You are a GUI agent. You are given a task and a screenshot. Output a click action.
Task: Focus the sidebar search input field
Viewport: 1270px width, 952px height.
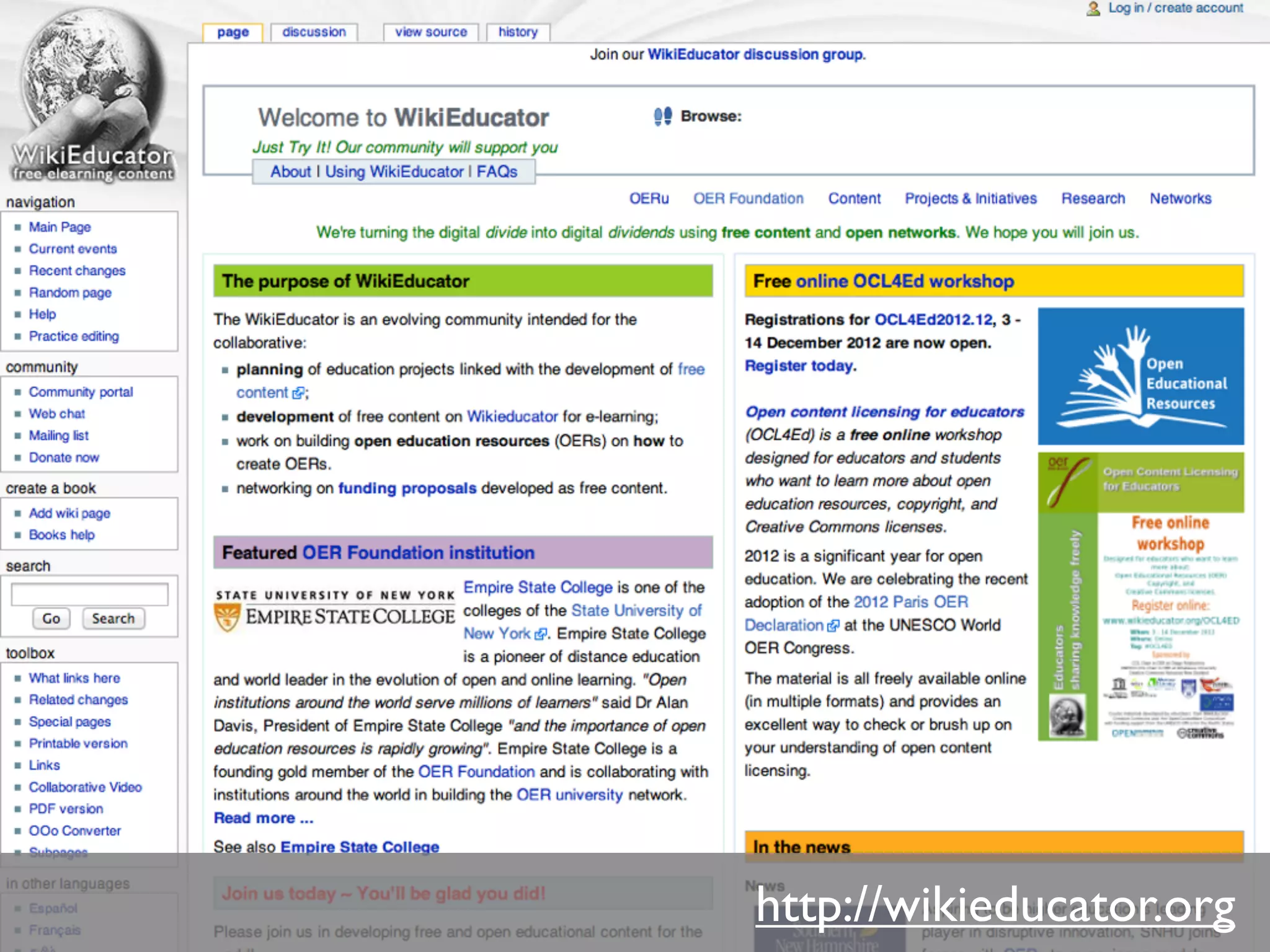[89, 594]
